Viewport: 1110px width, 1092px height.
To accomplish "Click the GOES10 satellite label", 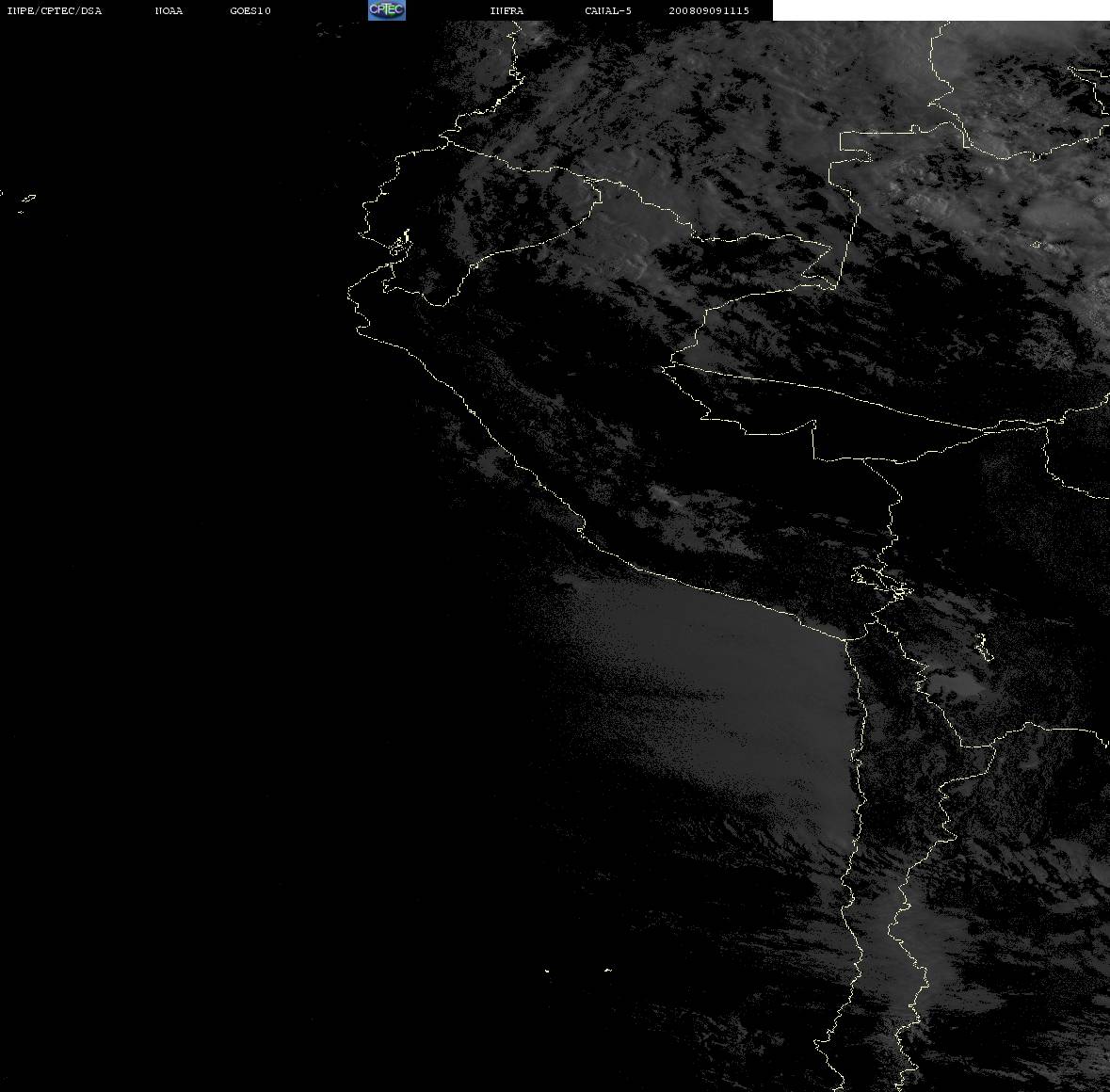I will click(x=250, y=10).
